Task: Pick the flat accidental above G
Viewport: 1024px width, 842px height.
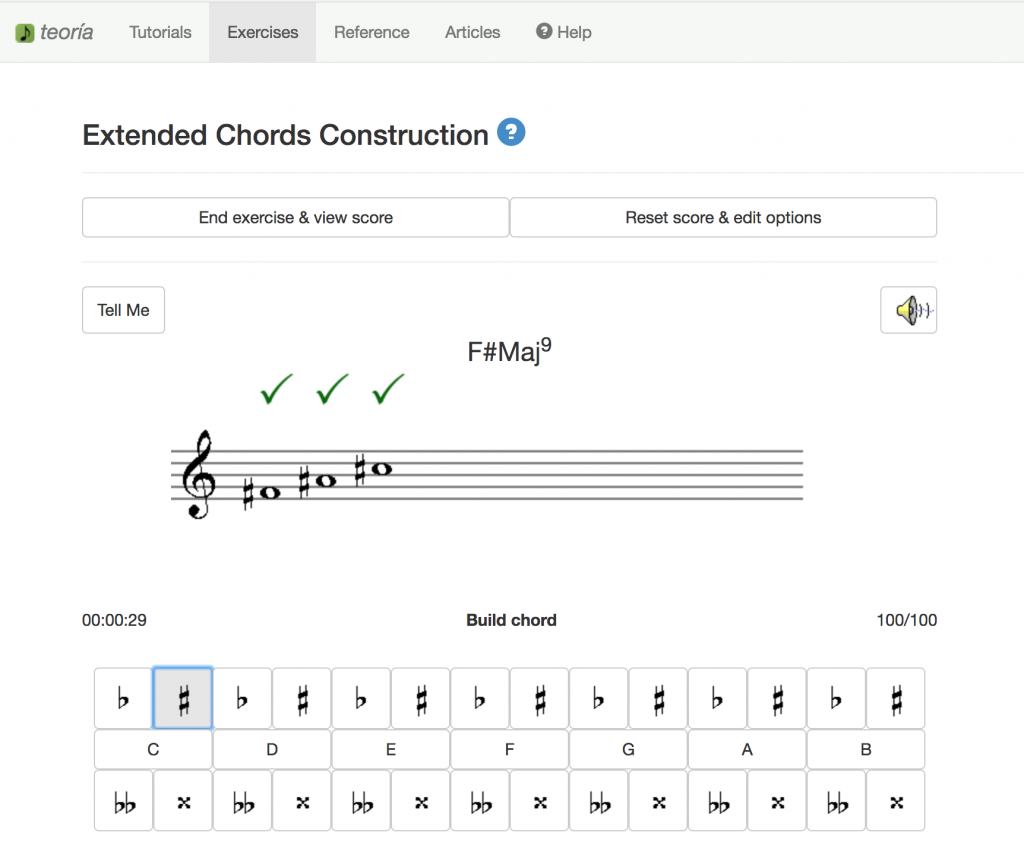Action: (x=599, y=699)
